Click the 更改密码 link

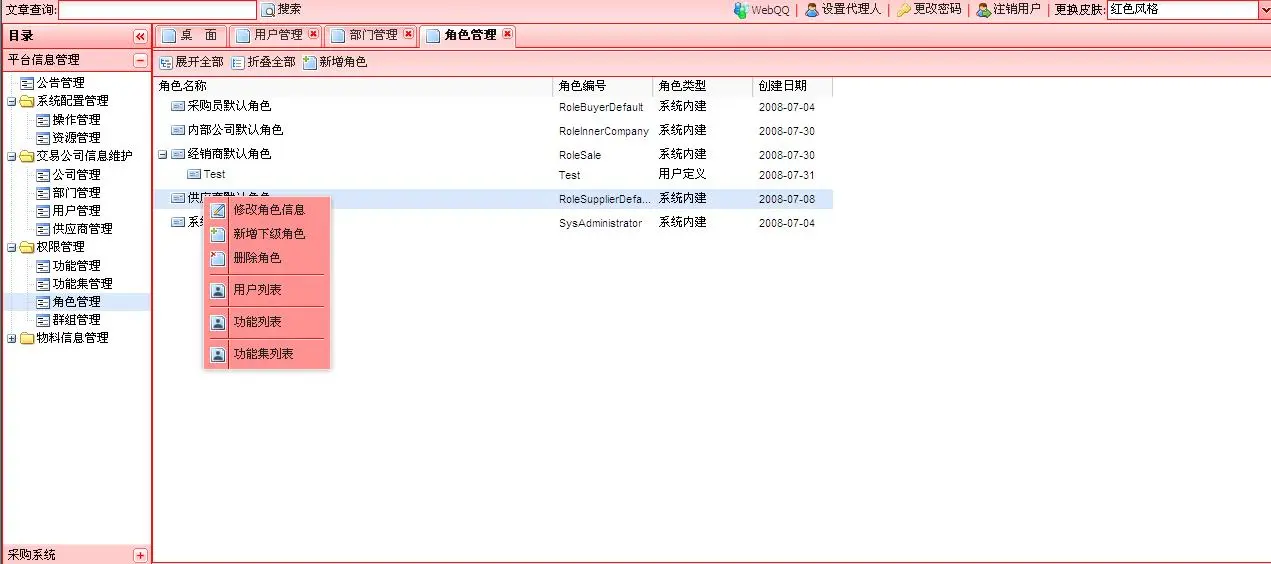[x=937, y=9]
